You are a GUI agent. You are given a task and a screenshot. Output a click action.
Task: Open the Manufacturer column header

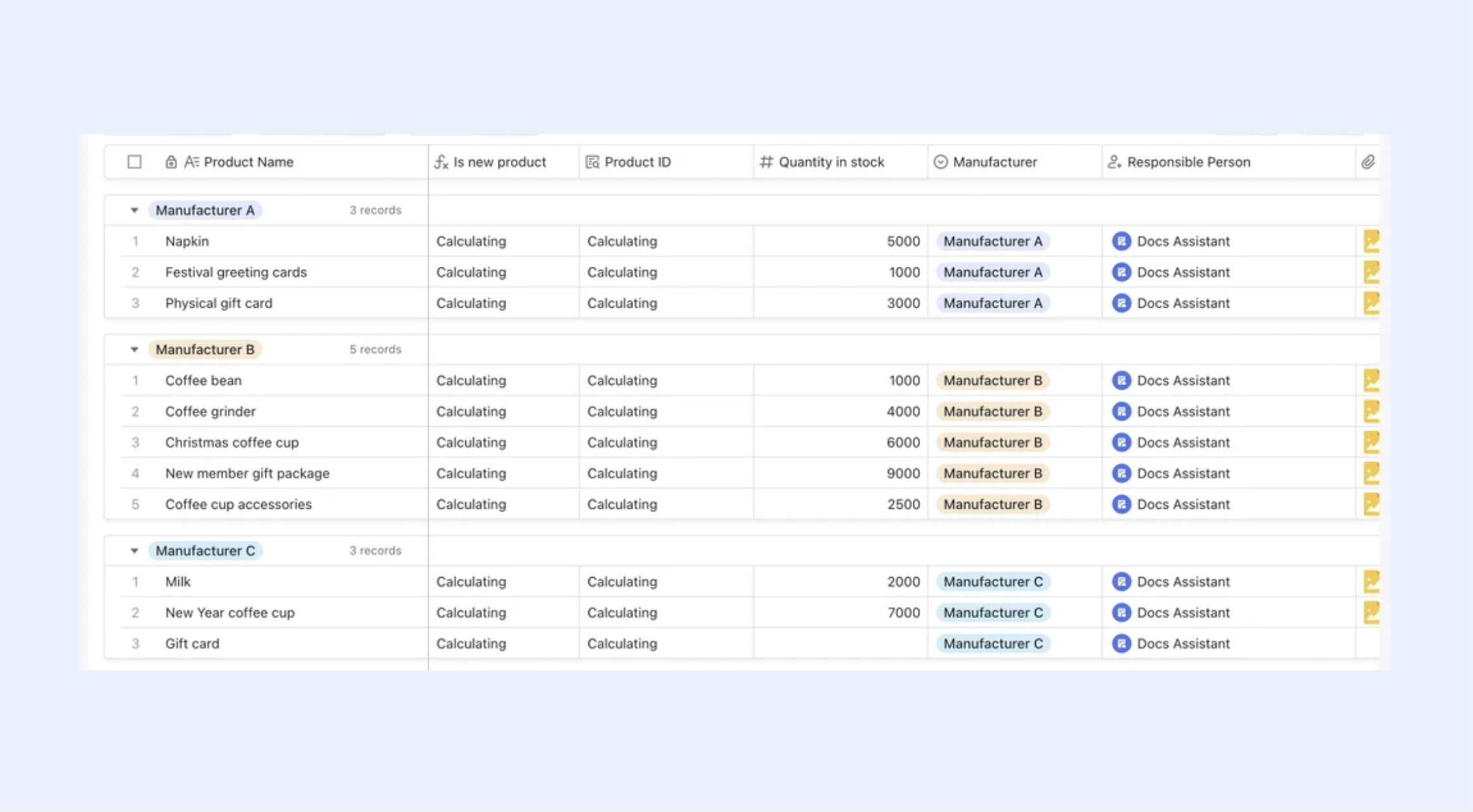pyautogui.click(x=1015, y=162)
